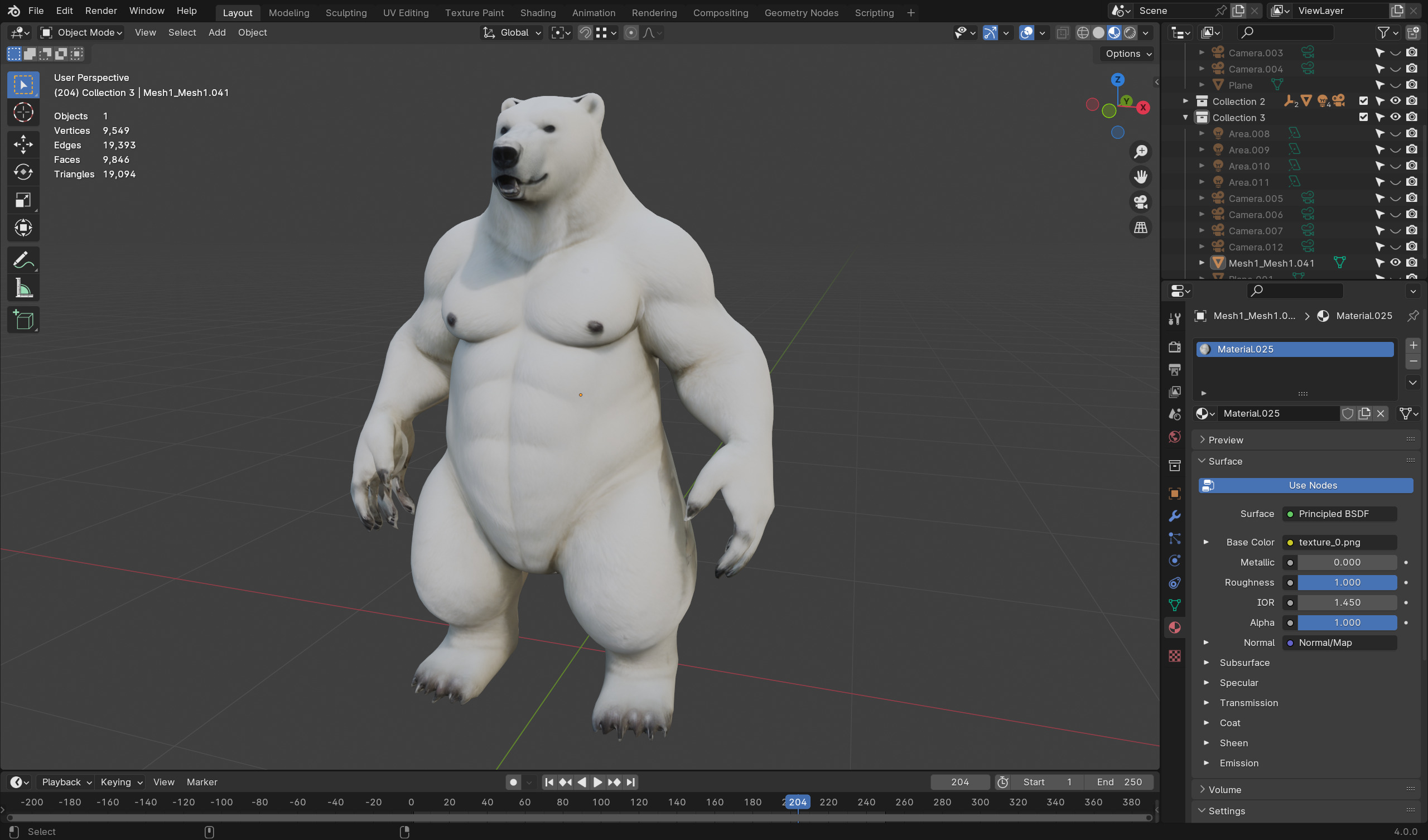The width and height of the screenshot is (1428, 840).
Task: Open the Object Mode dropdown
Action: (81, 33)
